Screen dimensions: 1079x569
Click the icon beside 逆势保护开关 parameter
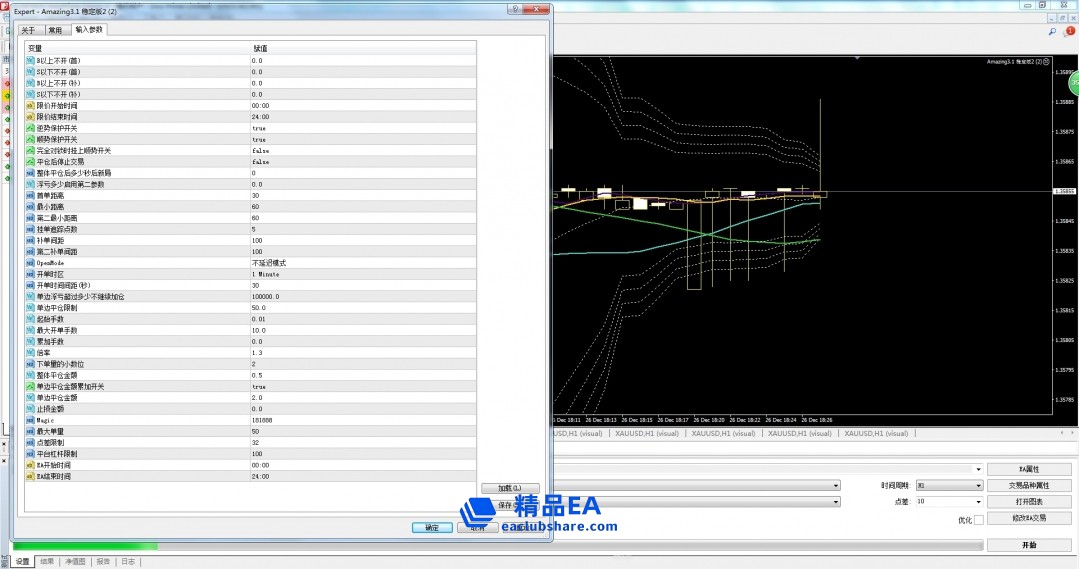point(30,128)
